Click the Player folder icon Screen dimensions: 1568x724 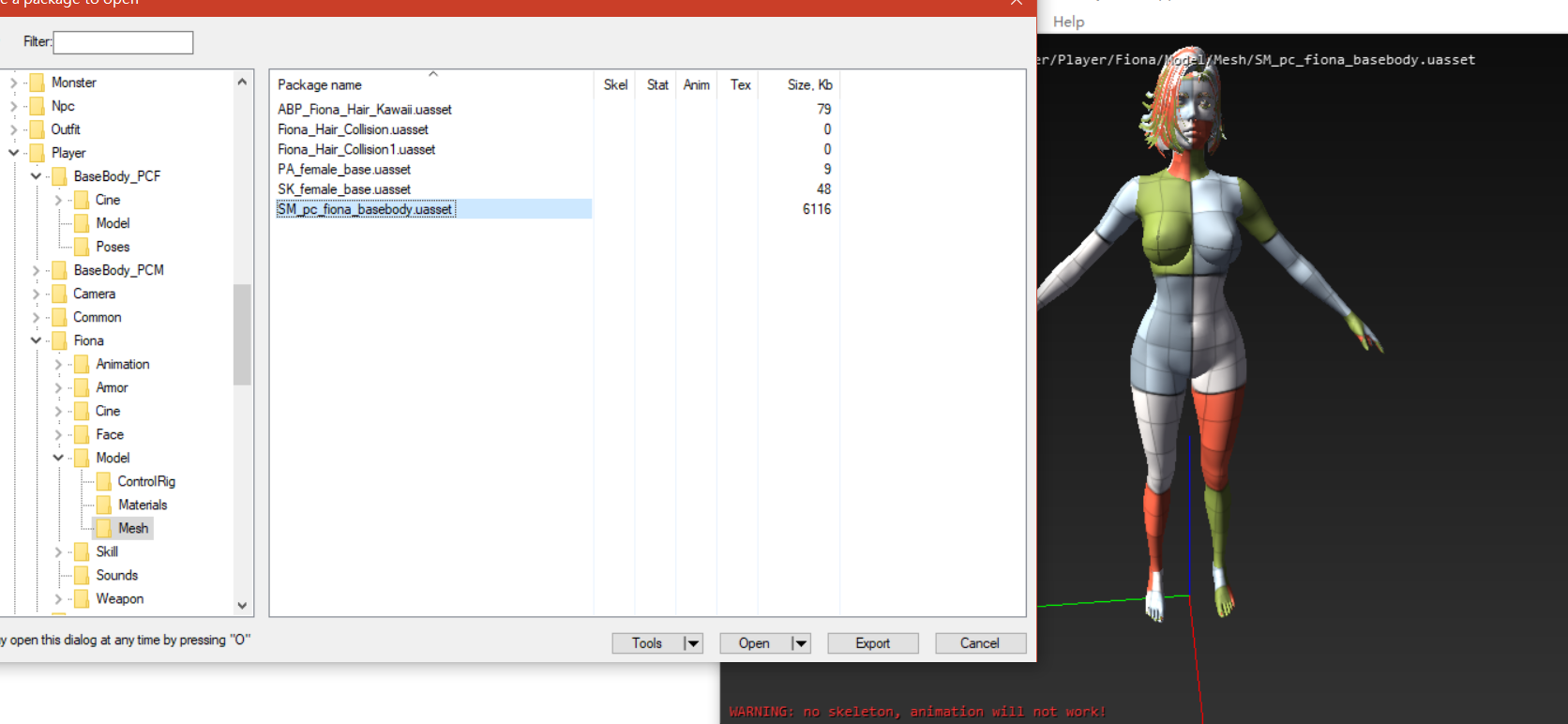tap(38, 153)
